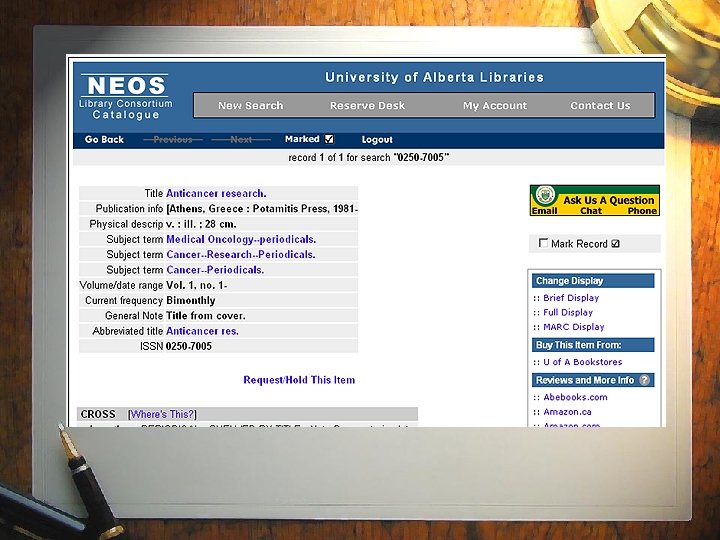The height and width of the screenshot is (540, 720).
Task: Open Anticancer res. abbreviated title link
Action: click(202, 331)
